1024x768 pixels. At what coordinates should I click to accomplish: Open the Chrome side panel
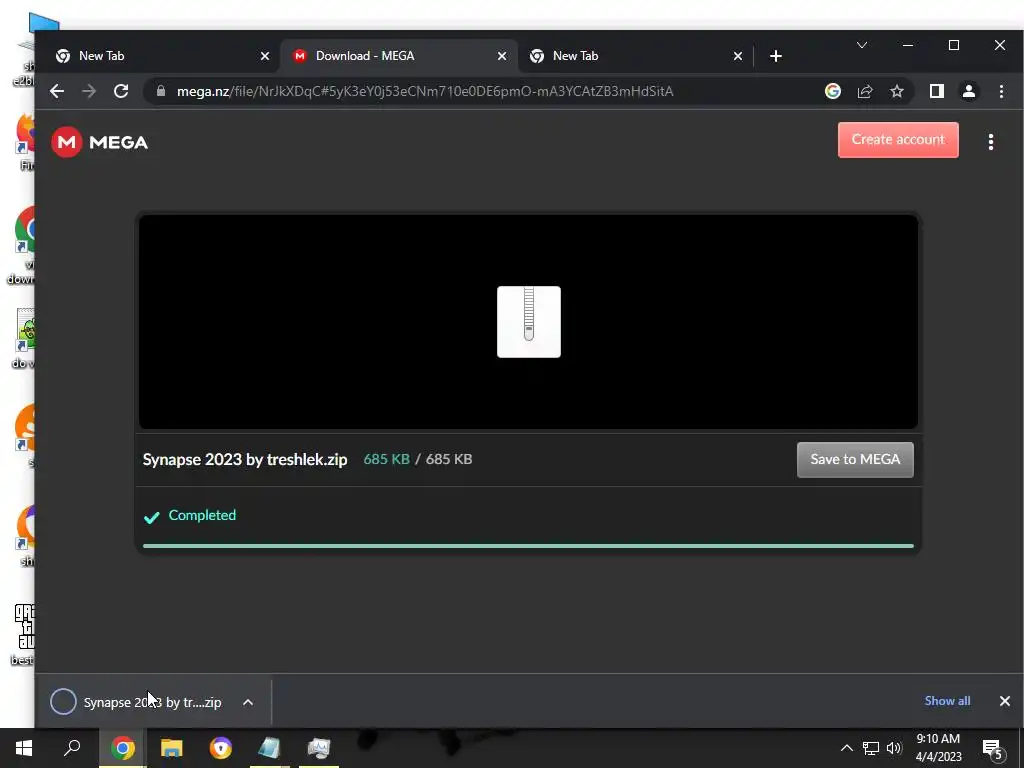pyautogui.click(x=936, y=91)
